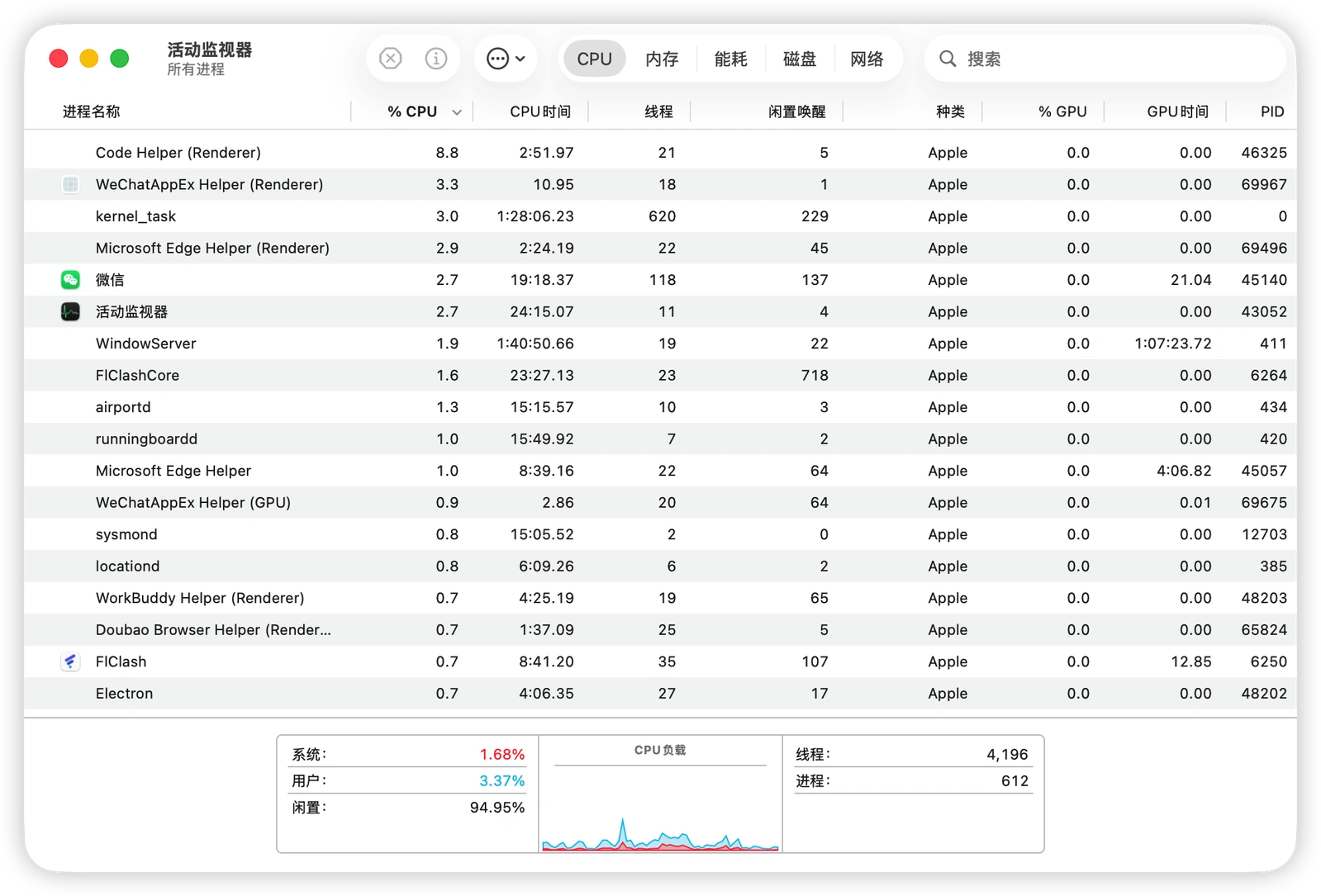The width and height of the screenshot is (1321, 896).
Task: Switch to the 网络 tab
Action: 867,59
